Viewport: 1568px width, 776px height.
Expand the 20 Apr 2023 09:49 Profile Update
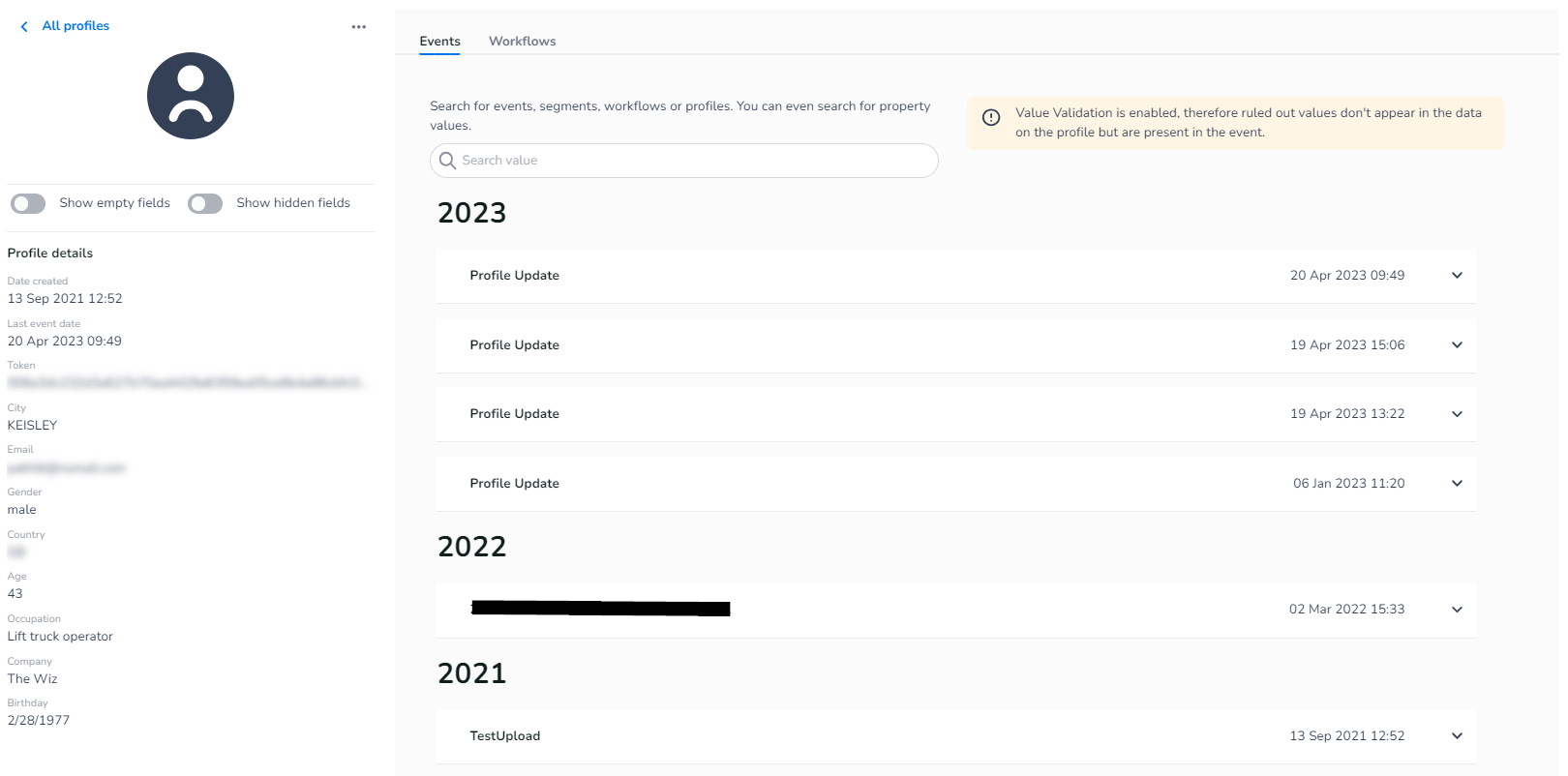click(x=1456, y=276)
